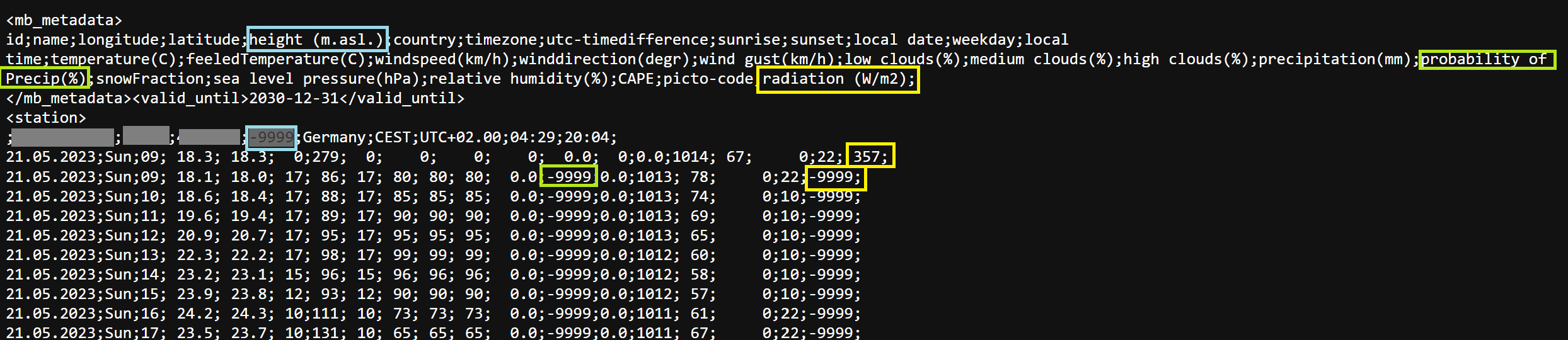Select humidity 78 in second Sun;09 row
Screen dimensions: 1568x340
tap(699, 177)
